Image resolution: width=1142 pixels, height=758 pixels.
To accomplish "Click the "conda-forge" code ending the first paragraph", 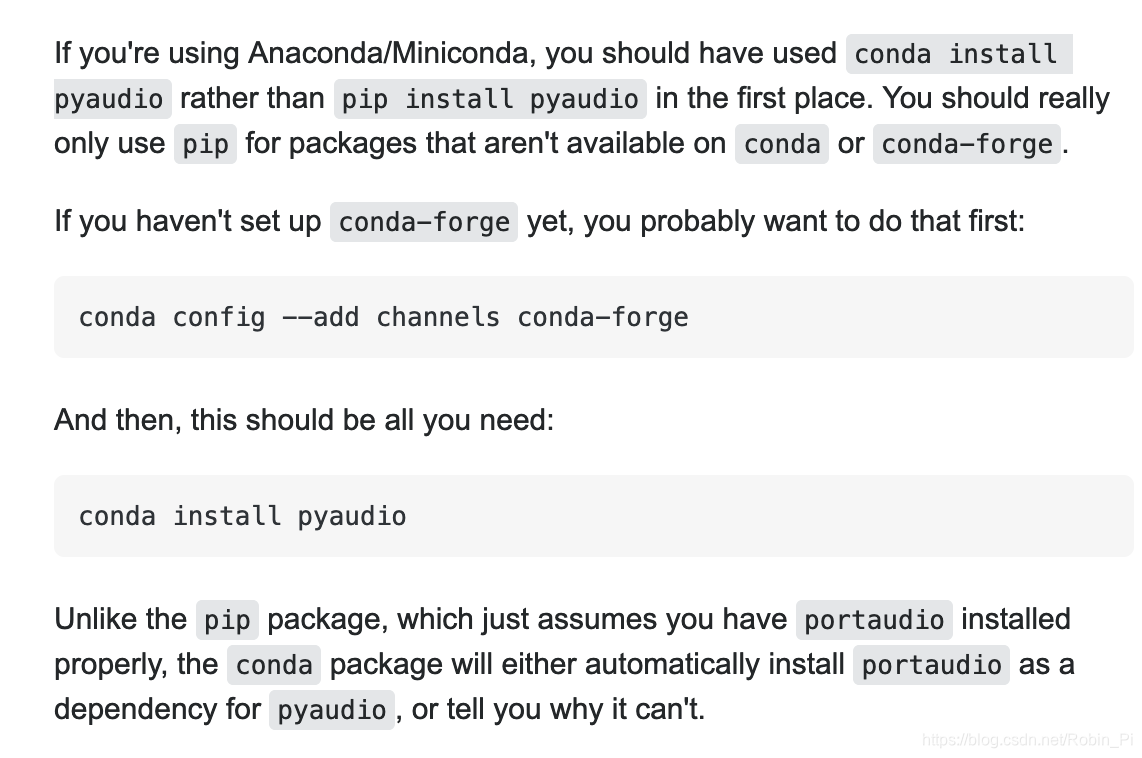I will pos(966,144).
